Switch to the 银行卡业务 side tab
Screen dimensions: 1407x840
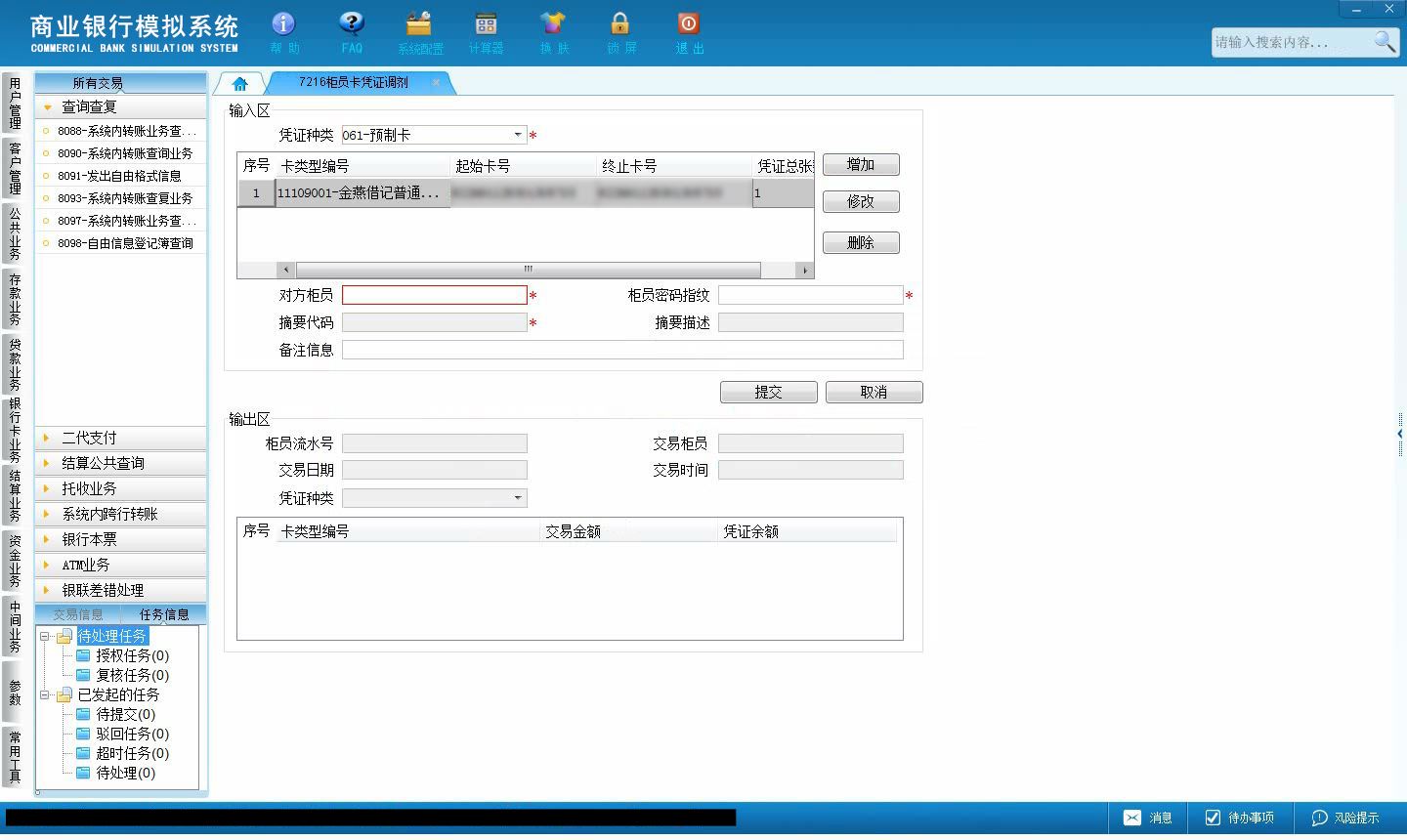(x=14, y=430)
